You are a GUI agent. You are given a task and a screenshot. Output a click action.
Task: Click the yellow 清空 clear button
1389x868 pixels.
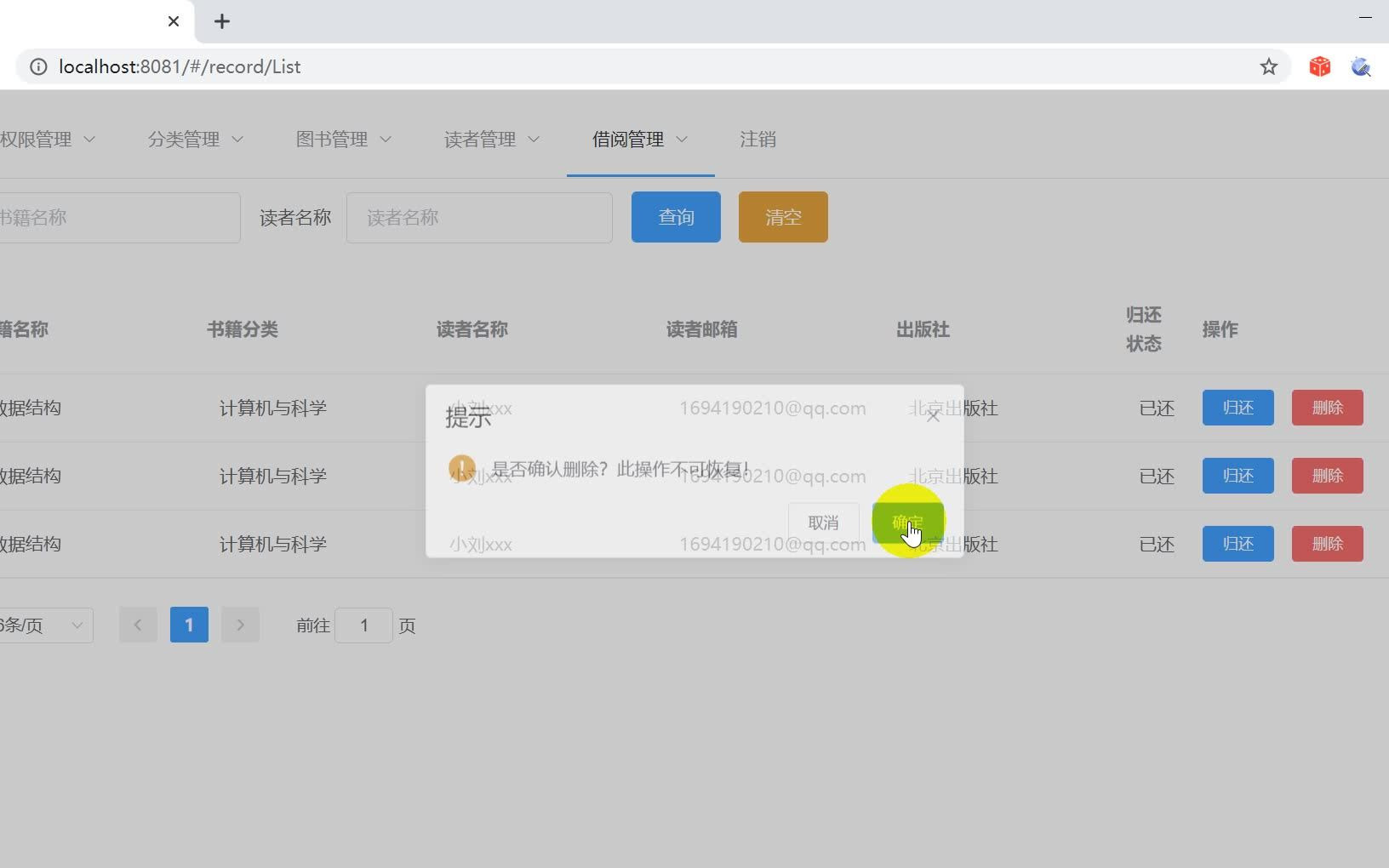tap(782, 217)
